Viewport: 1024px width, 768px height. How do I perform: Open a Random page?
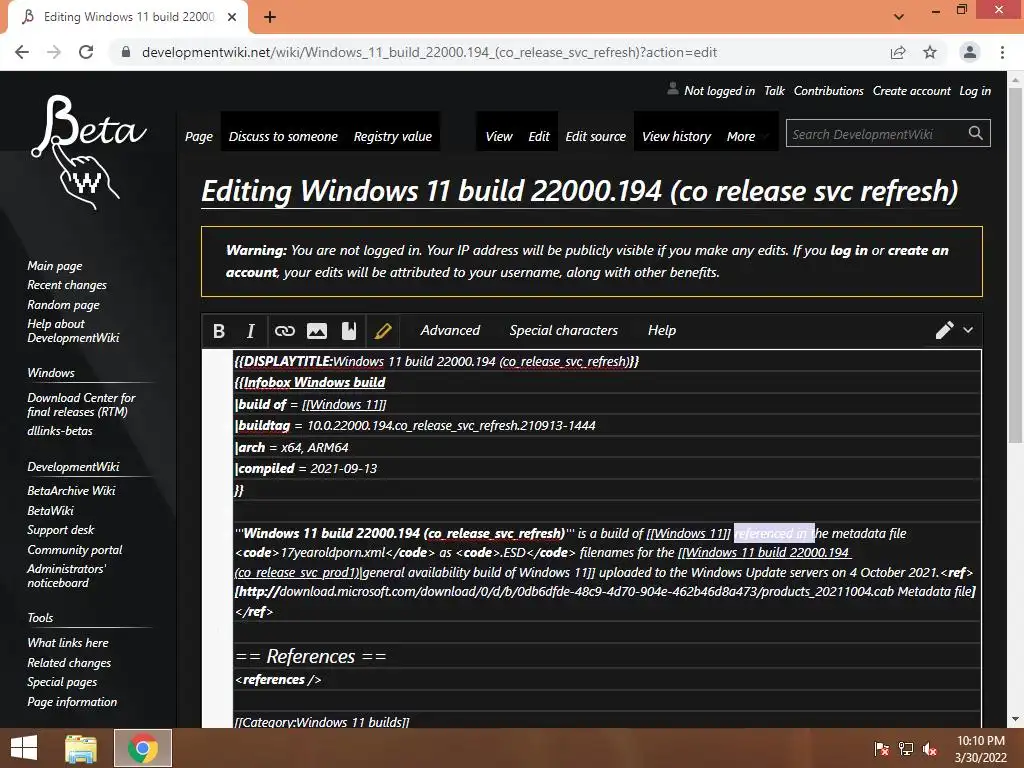[x=63, y=304]
